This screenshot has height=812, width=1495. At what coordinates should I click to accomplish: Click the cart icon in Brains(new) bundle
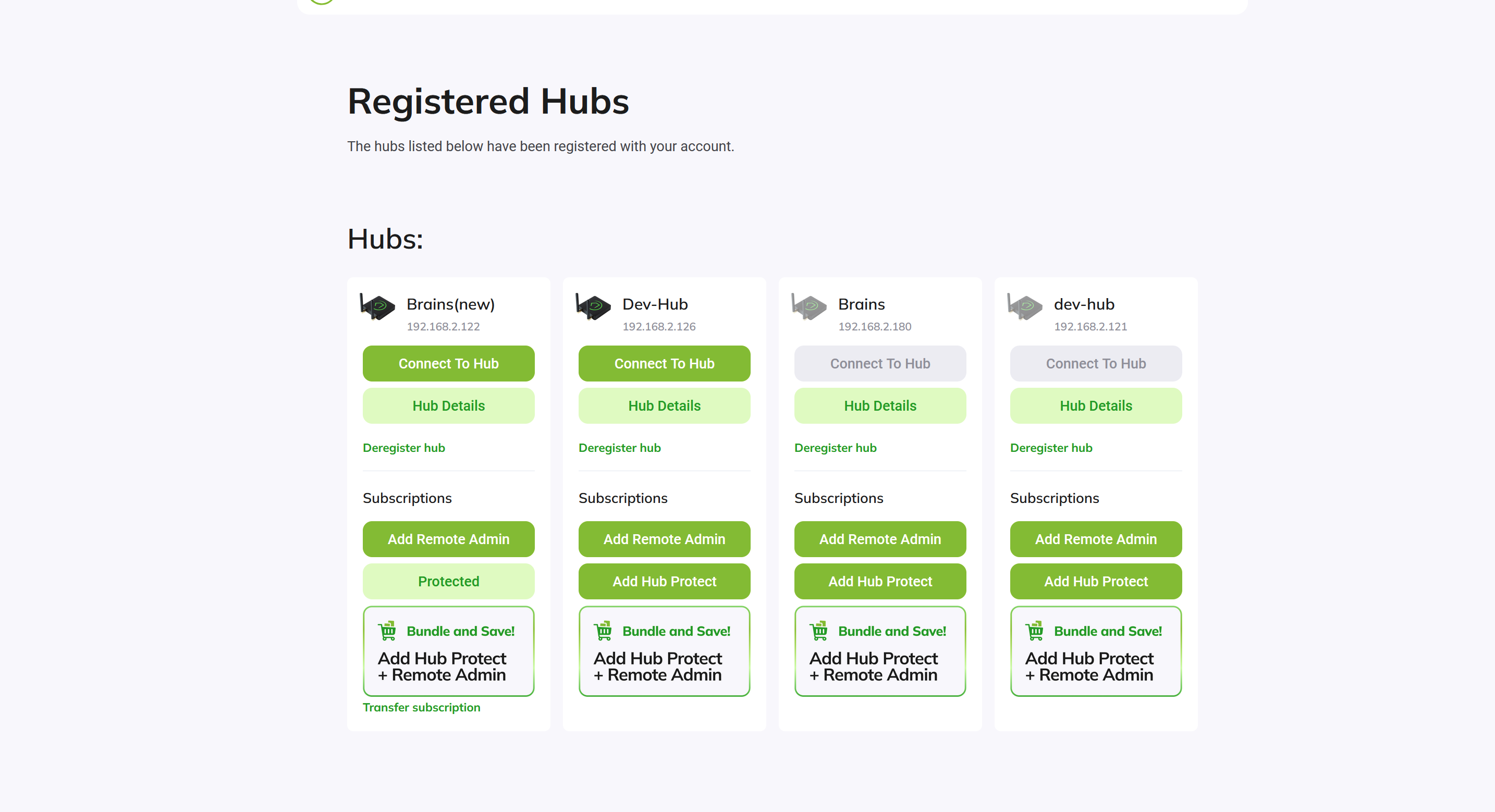pyautogui.click(x=387, y=630)
